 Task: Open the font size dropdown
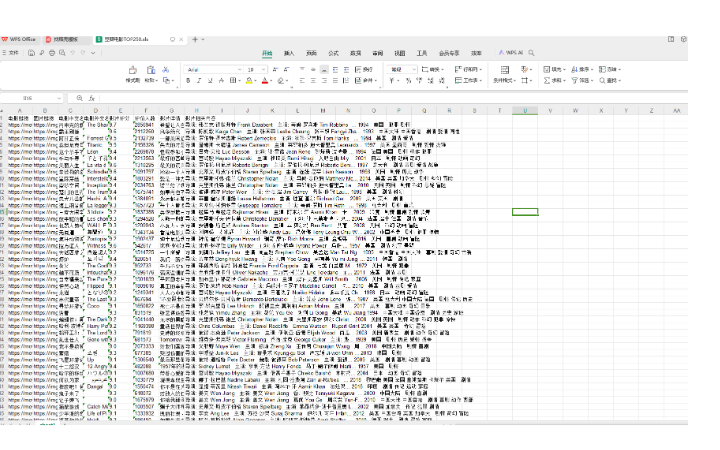point(263,69)
